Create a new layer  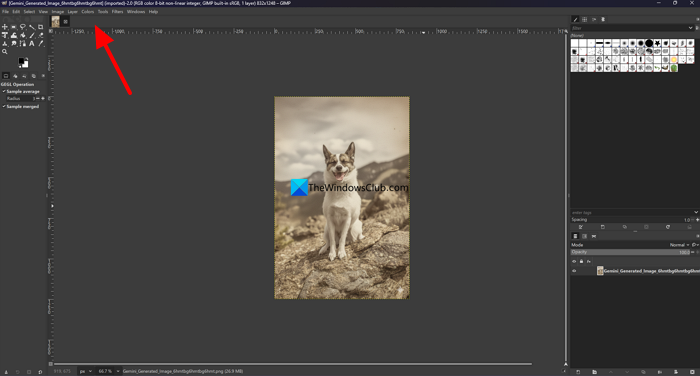click(578, 372)
